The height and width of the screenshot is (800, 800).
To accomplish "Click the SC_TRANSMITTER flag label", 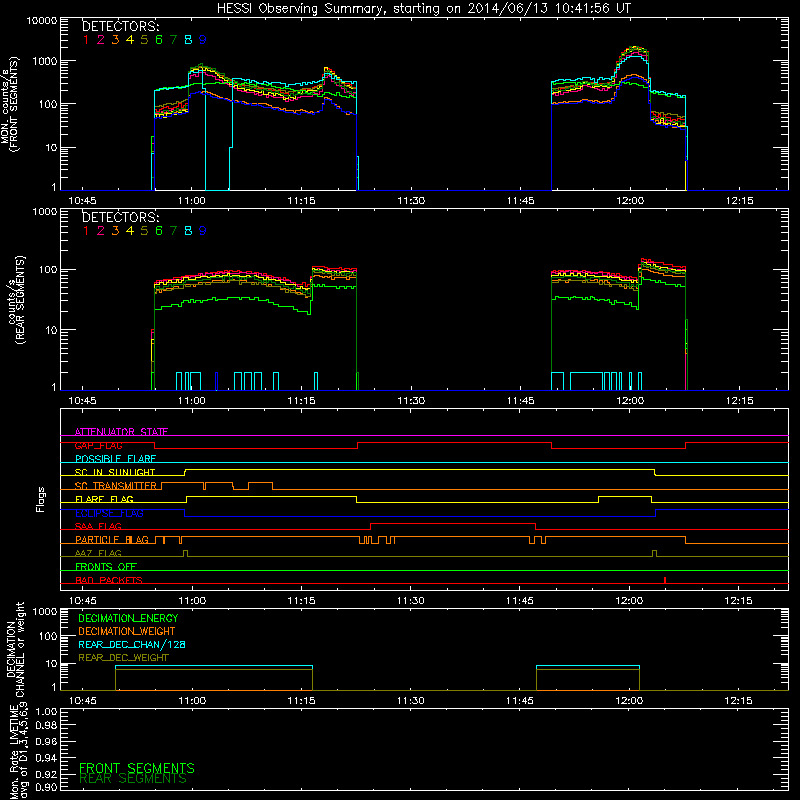I will click(x=116, y=486).
